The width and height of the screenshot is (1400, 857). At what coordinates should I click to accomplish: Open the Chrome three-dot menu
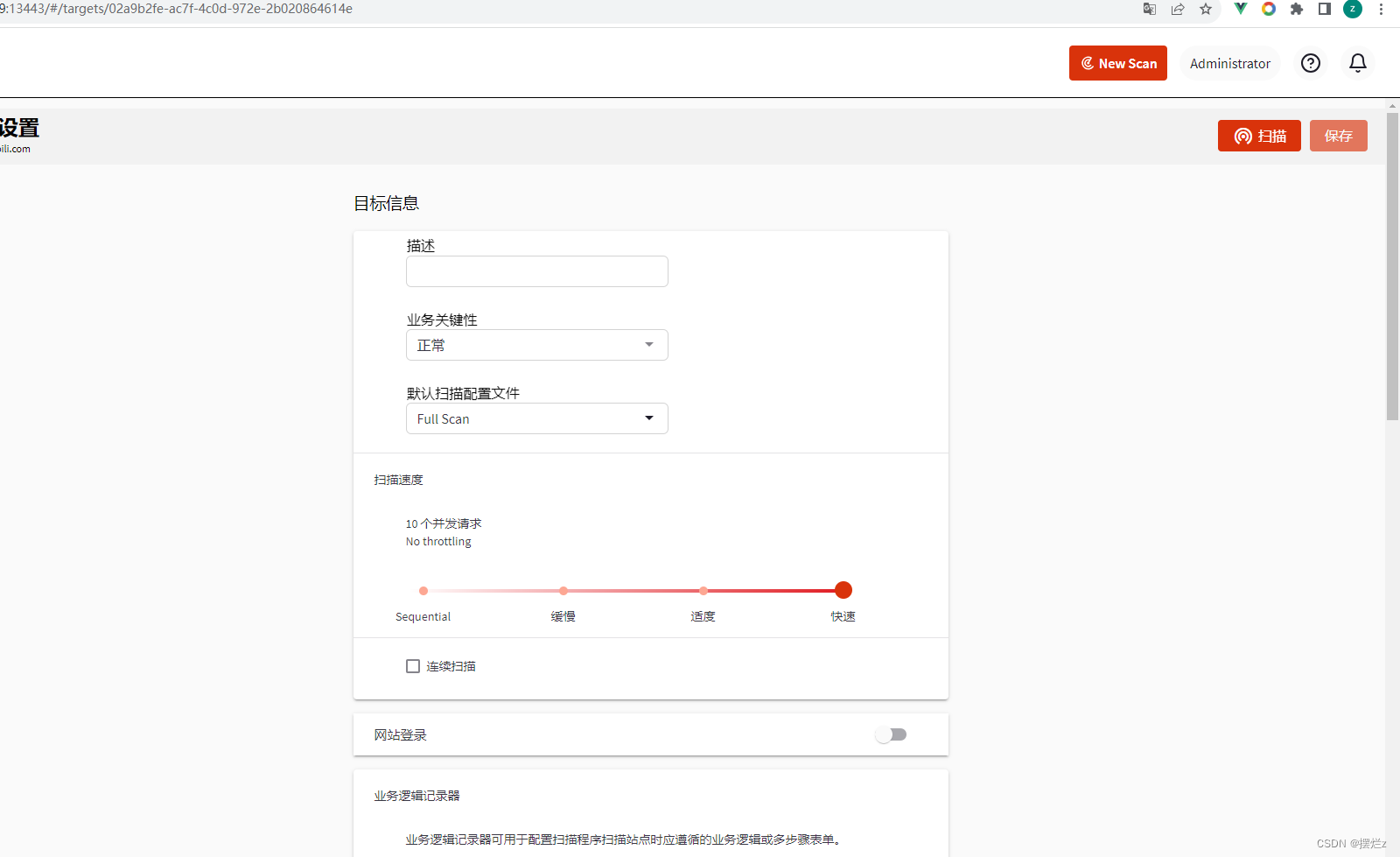point(1382,10)
